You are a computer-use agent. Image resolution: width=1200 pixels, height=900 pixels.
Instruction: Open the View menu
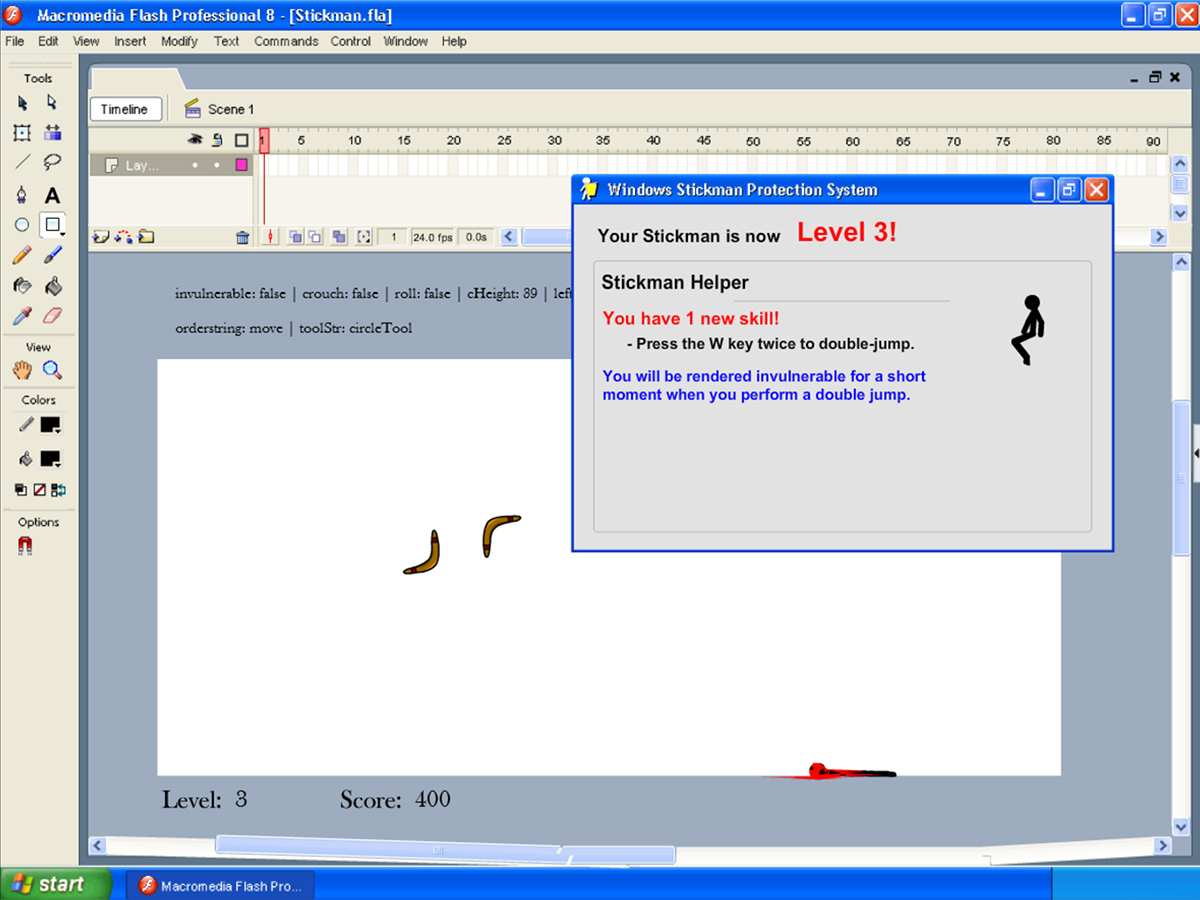tap(86, 41)
